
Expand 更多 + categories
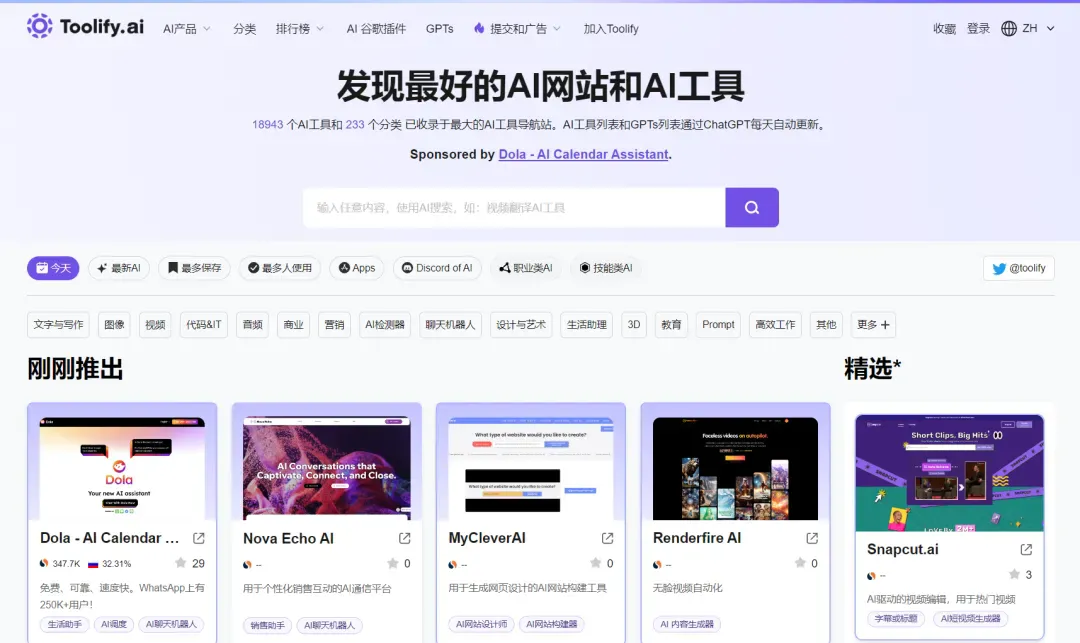pos(873,324)
